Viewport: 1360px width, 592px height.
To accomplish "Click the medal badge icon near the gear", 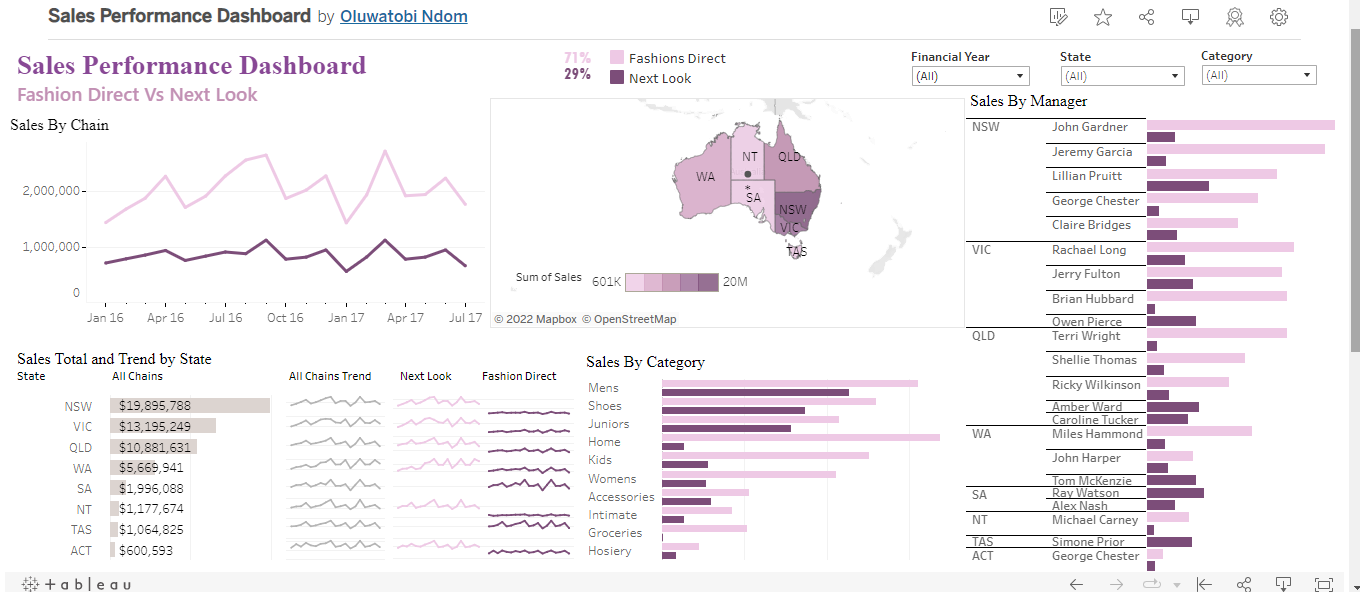I will 1235,17.
